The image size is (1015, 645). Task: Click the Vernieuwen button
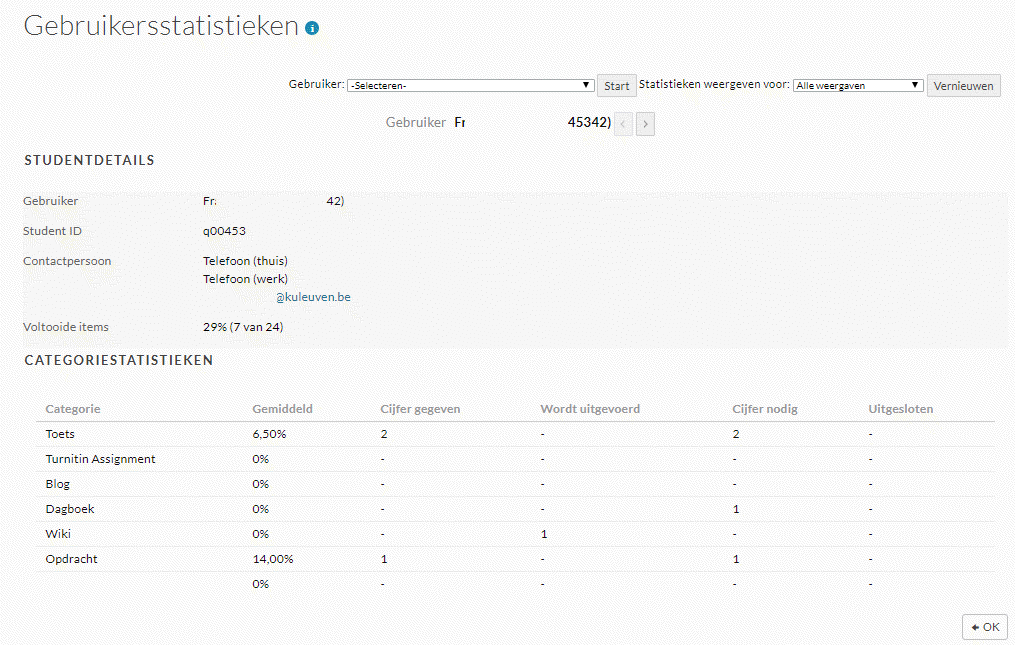(x=963, y=86)
